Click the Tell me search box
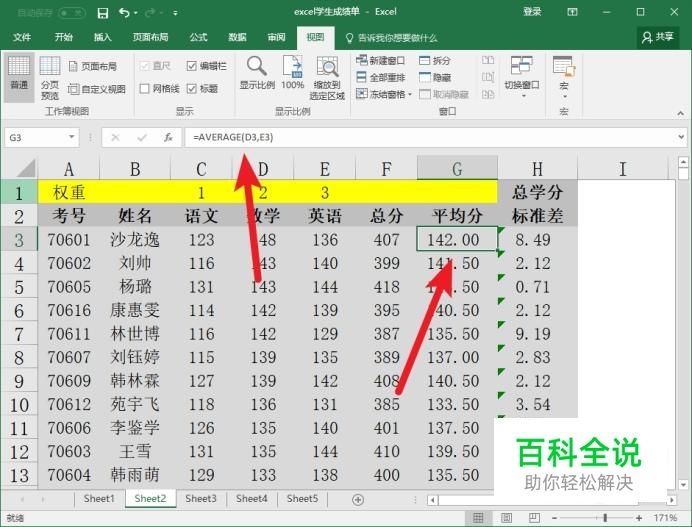 (x=391, y=38)
